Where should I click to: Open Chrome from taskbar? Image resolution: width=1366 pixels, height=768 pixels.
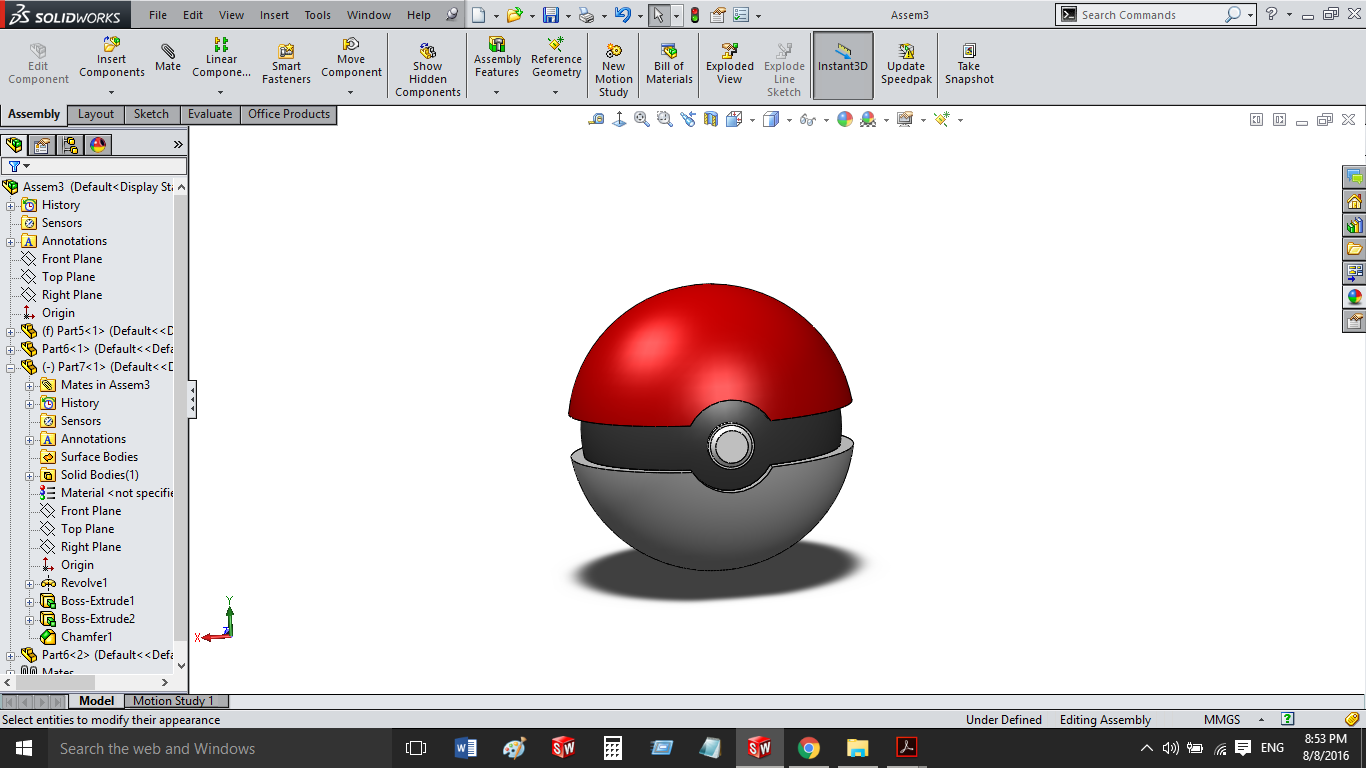809,748
